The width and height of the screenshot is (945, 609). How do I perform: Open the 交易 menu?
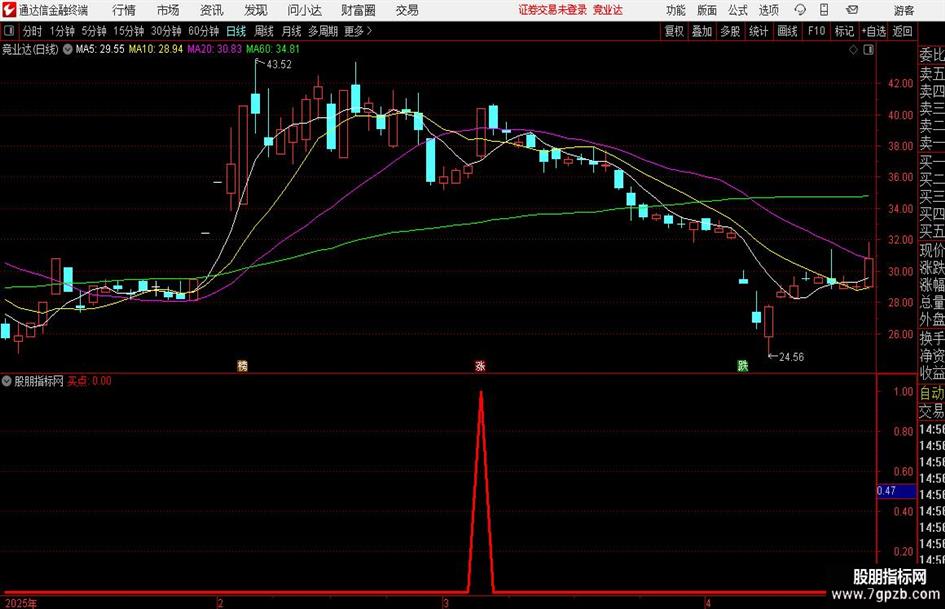(x=407, y=10)
